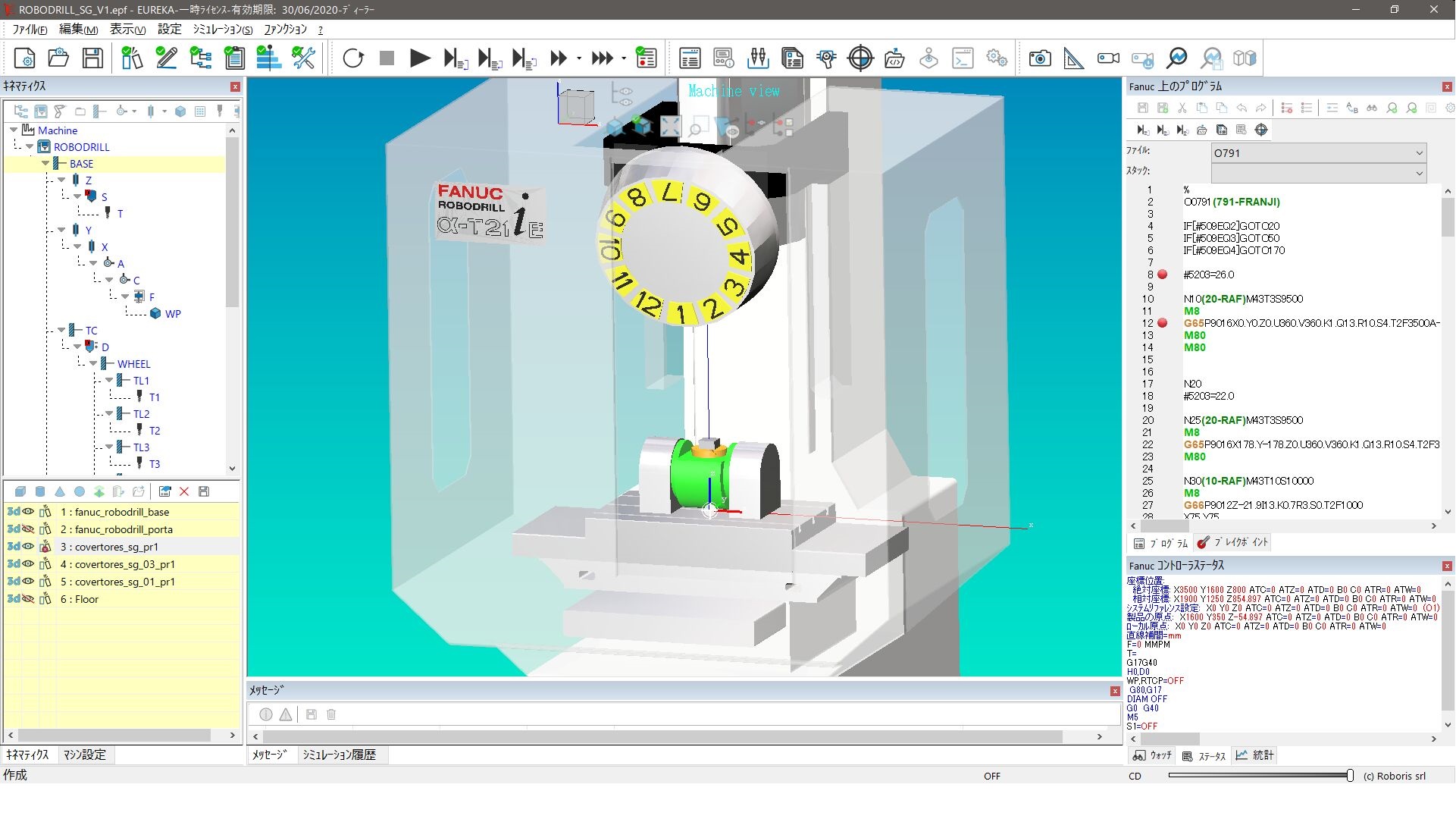The image size is (1456, 819).
Task: Toggle visibility of Floor object
Action: click(x=28, y=599)
